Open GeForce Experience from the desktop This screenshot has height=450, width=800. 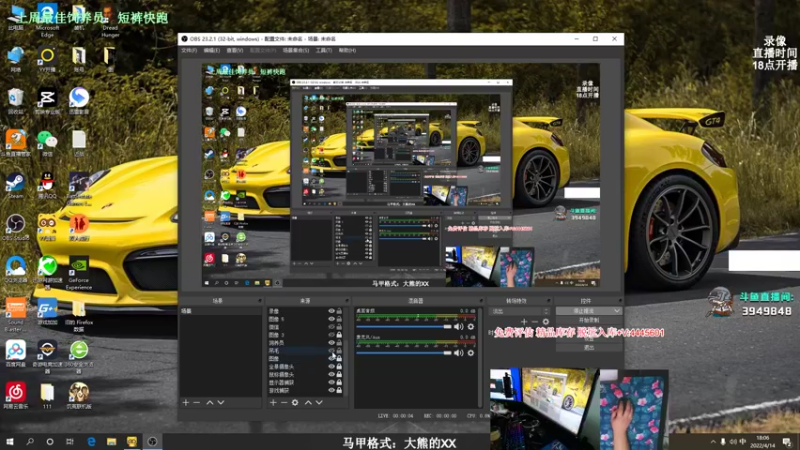pyautogui.click(x=79, y=273)
